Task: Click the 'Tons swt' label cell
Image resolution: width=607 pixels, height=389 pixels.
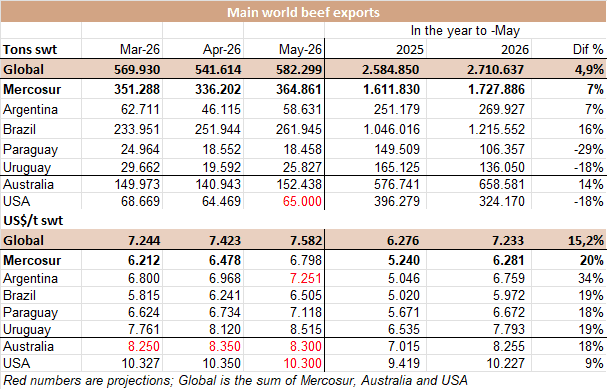Action: click(30, 50)
